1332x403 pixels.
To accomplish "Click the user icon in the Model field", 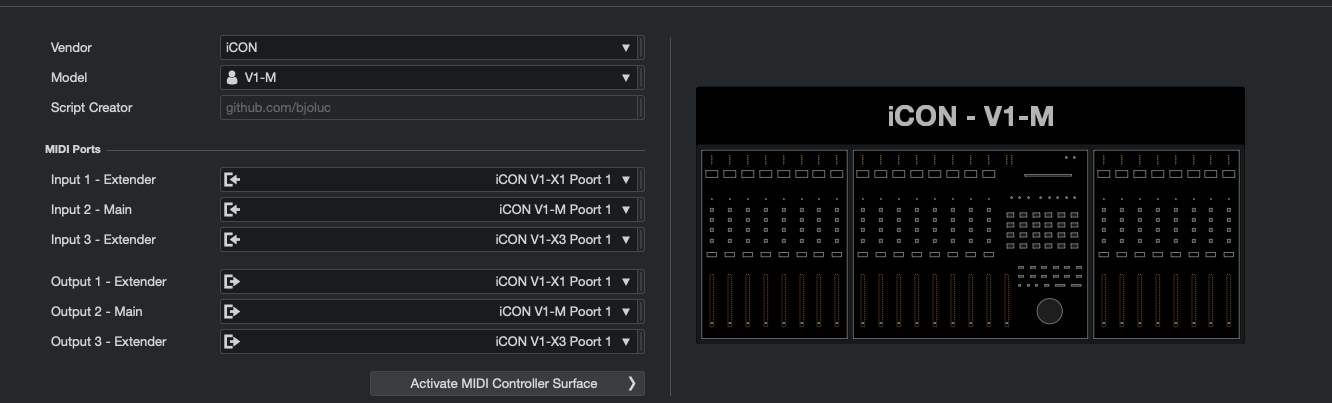I will pos(233,78).
